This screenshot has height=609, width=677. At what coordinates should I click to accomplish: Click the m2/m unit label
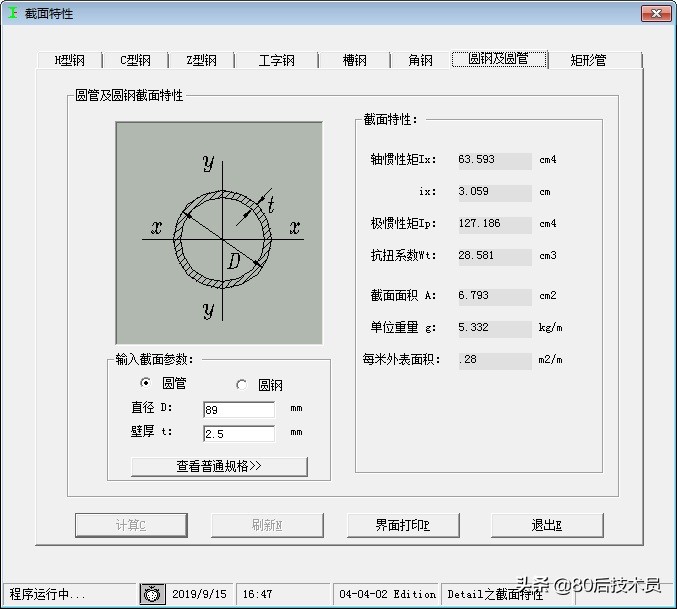tap(550, 360)
